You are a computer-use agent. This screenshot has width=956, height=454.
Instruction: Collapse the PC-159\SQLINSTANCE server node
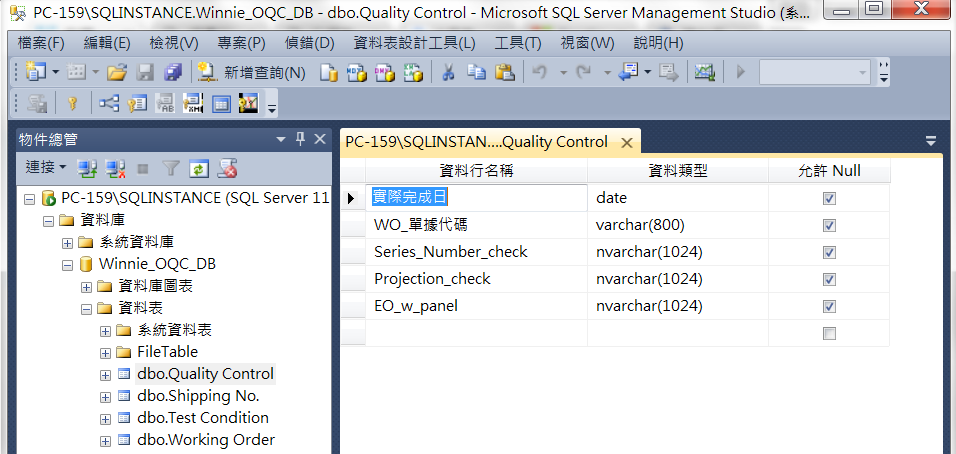point(29,199)
